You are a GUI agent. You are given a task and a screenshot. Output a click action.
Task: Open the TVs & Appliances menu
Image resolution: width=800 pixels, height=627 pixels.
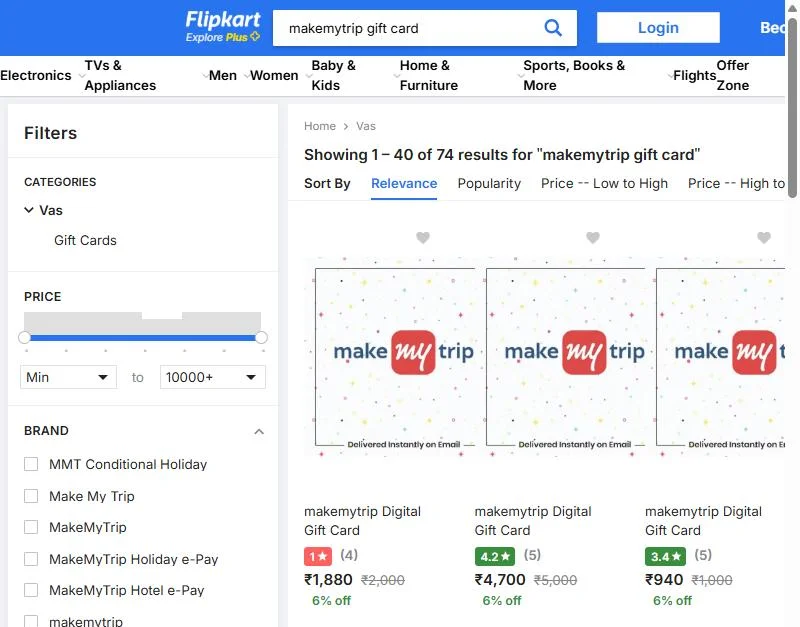click(x=120, y=76)
